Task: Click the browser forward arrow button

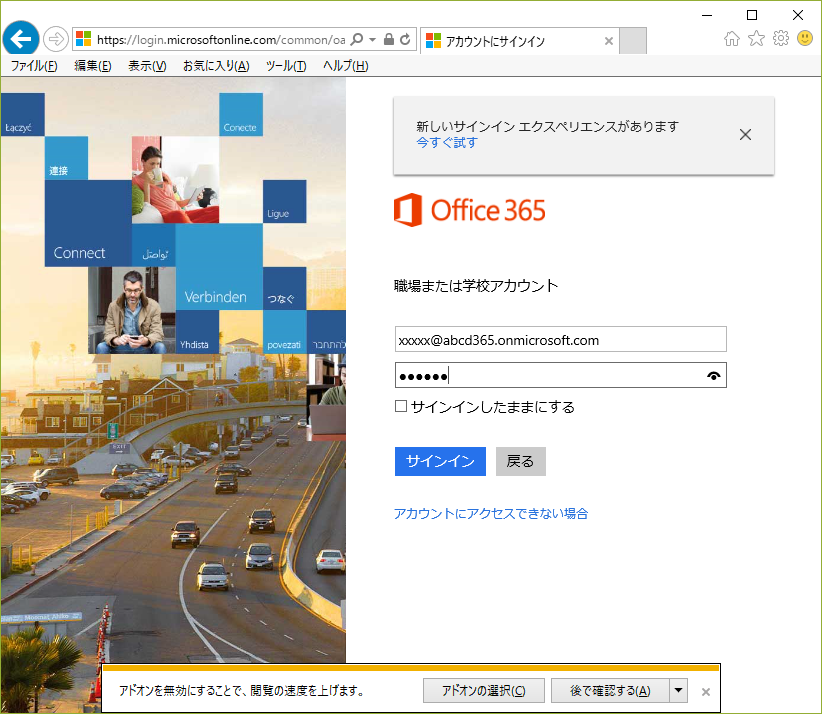Action: 56,39
